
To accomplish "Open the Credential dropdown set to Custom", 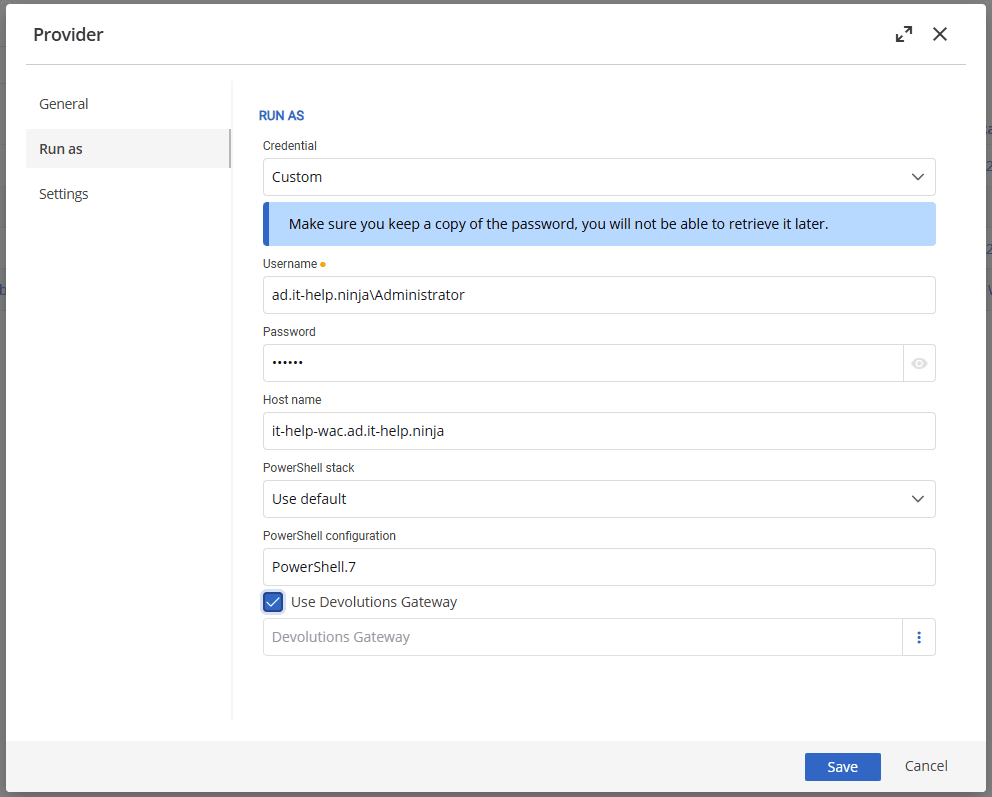I will (598, 177).
